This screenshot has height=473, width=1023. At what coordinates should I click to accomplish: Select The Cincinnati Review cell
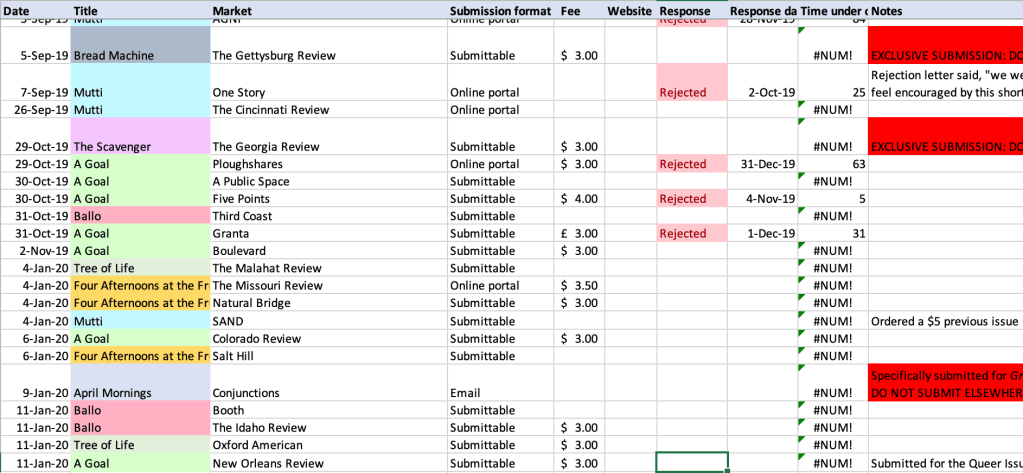329,109
